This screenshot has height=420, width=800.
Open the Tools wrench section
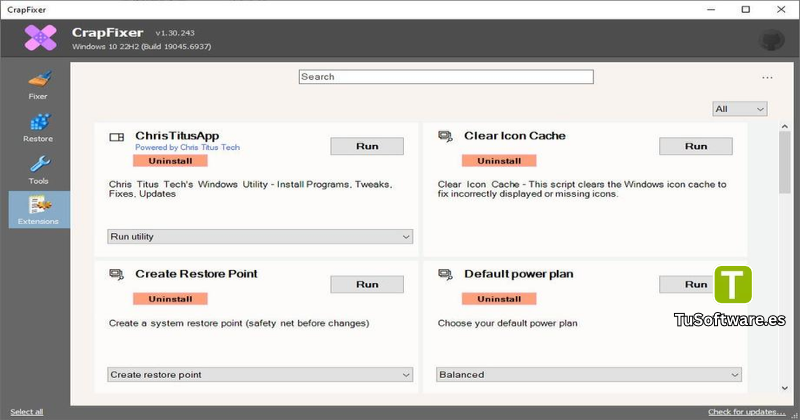(39, 170)
